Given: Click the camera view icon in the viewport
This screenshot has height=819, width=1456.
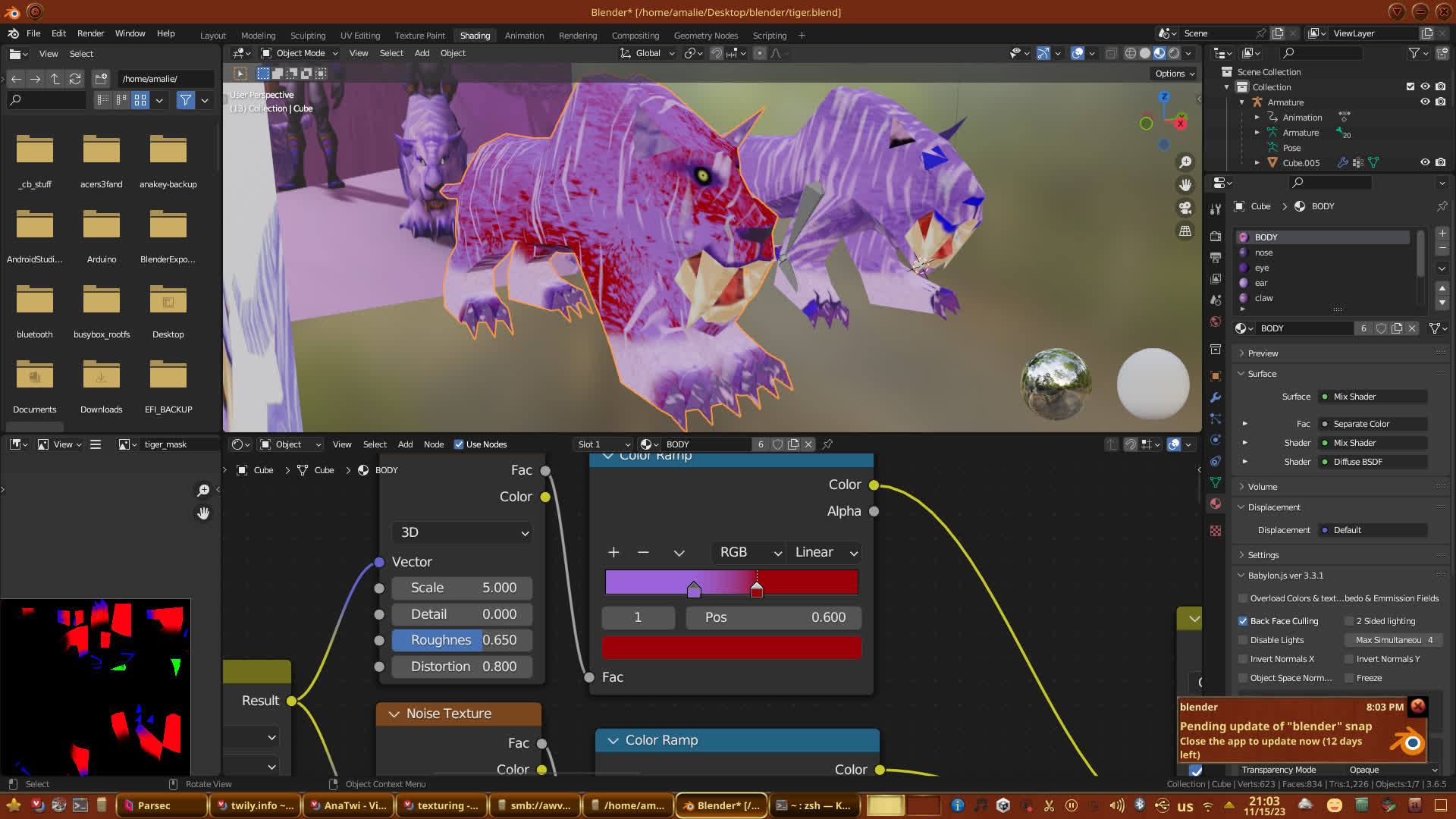Looking at the screenshot, I should pos(1185,208).
